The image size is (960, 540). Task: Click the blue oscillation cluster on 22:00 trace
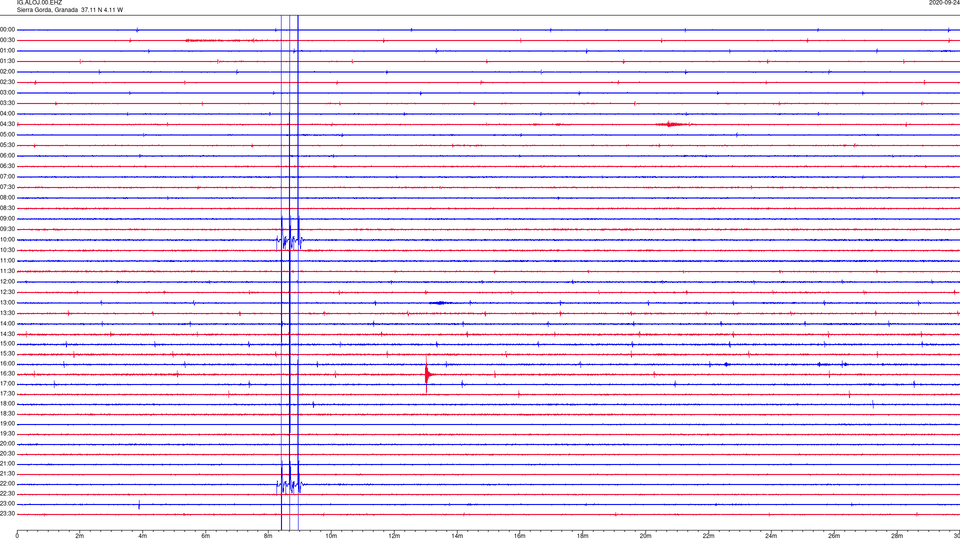tap(290, 486)
